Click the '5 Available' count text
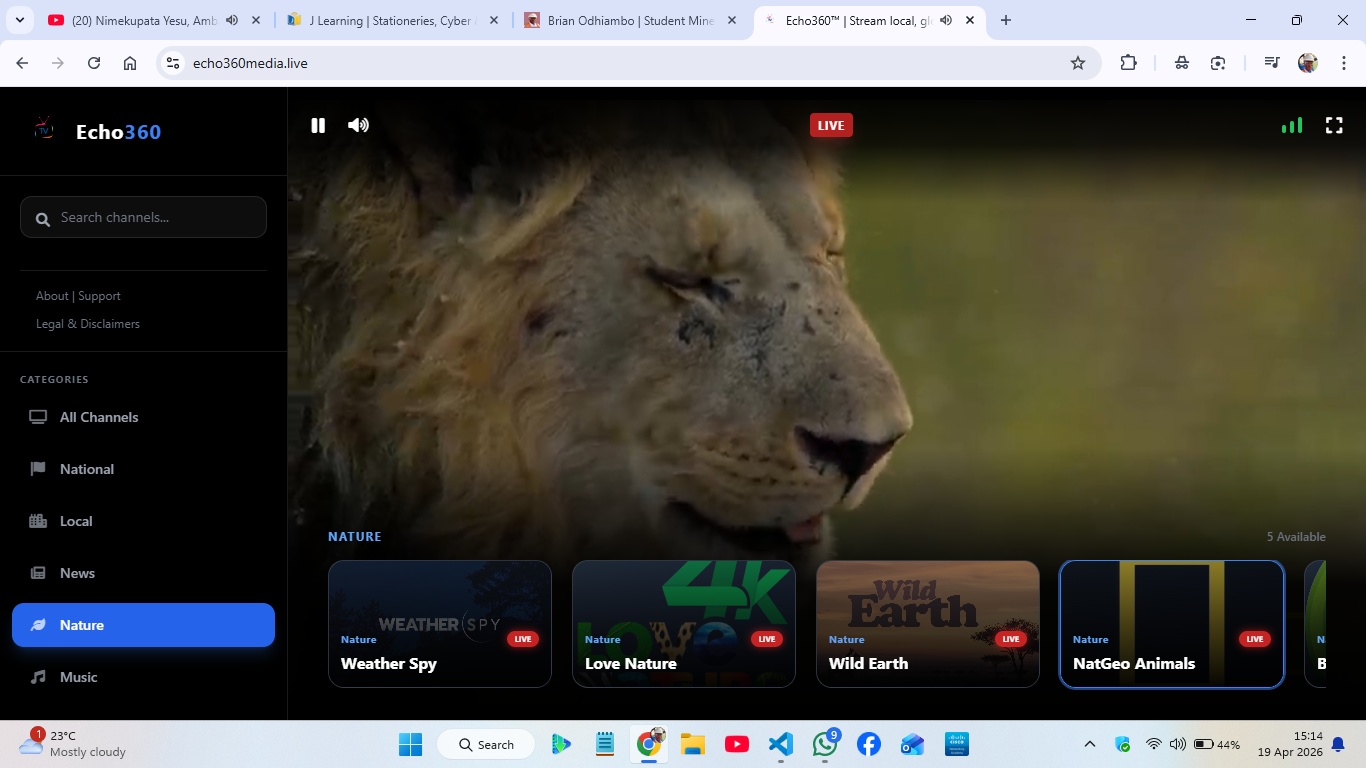 [x=1296, y=537]
